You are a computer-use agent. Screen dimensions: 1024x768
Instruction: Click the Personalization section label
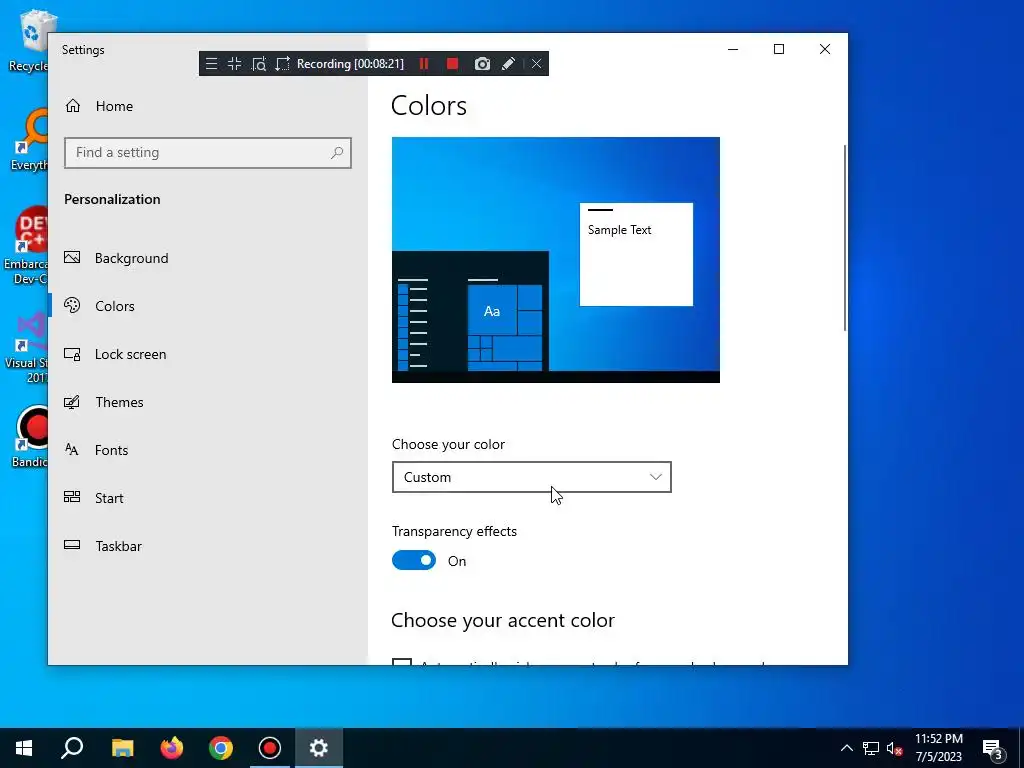click(112, 199)
